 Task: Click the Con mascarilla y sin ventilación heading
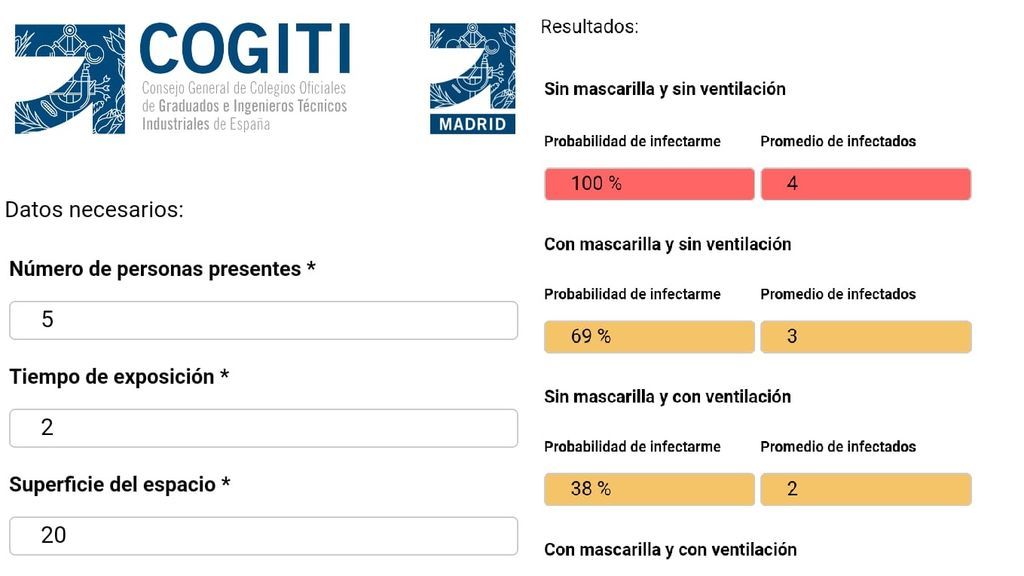[667, 244]
